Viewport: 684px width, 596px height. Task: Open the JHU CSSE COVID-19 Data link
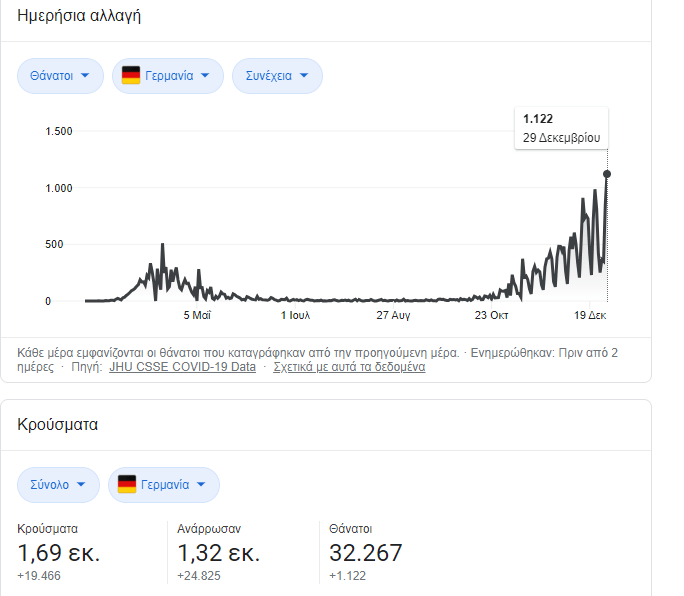coord(182,367)
